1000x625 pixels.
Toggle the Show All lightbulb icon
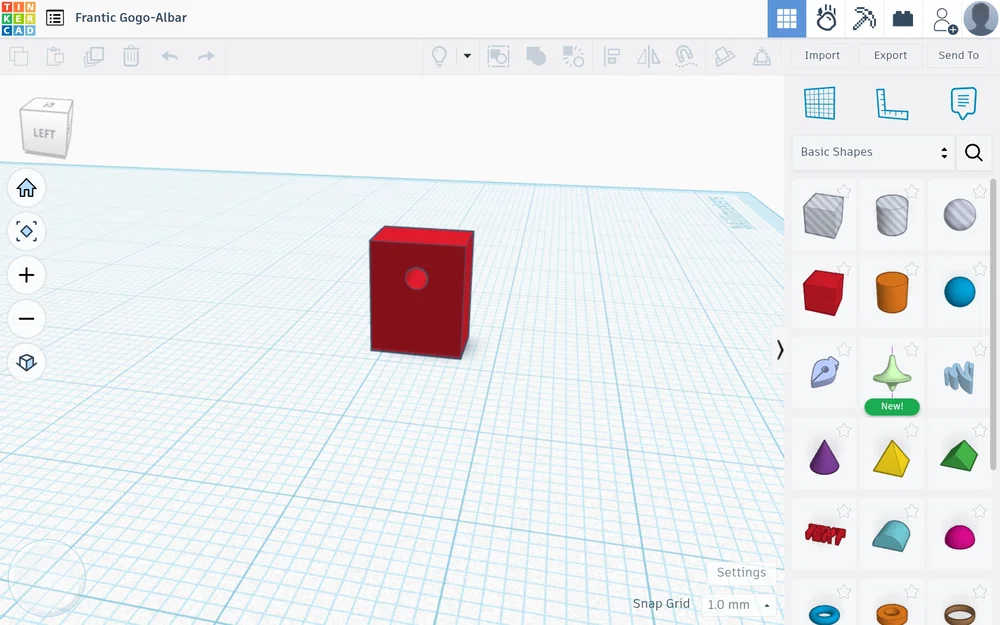[439, 56]
